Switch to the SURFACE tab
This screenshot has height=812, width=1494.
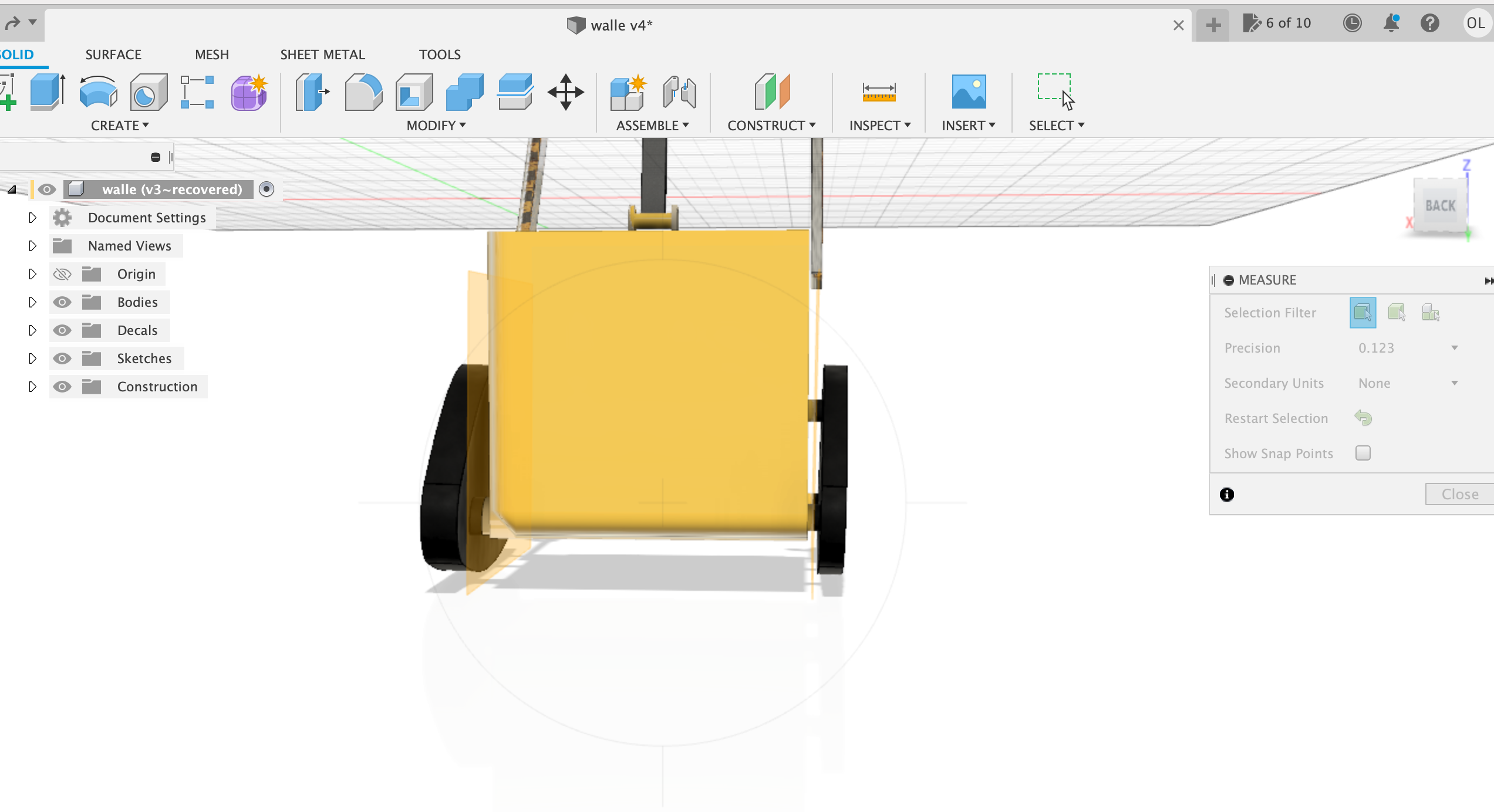(x=113, y=54)
